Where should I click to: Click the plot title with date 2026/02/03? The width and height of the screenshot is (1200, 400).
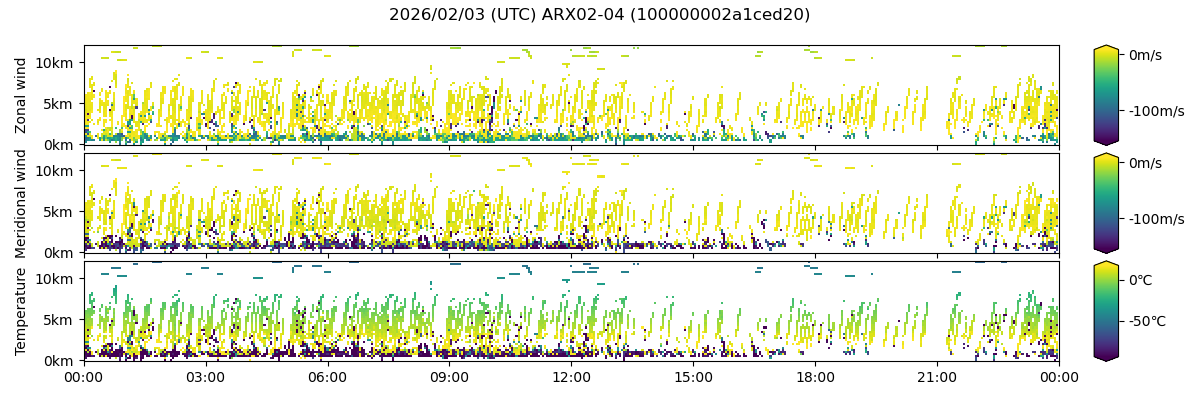(x=599, y=15)
